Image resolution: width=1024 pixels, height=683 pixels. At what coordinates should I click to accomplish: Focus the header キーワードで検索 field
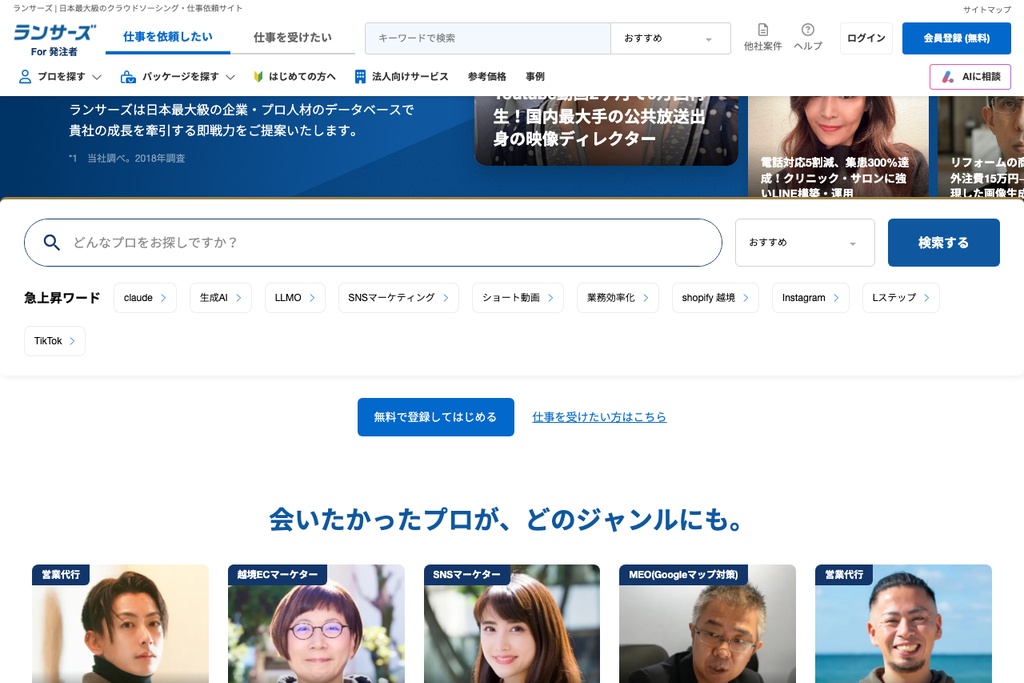488,38
